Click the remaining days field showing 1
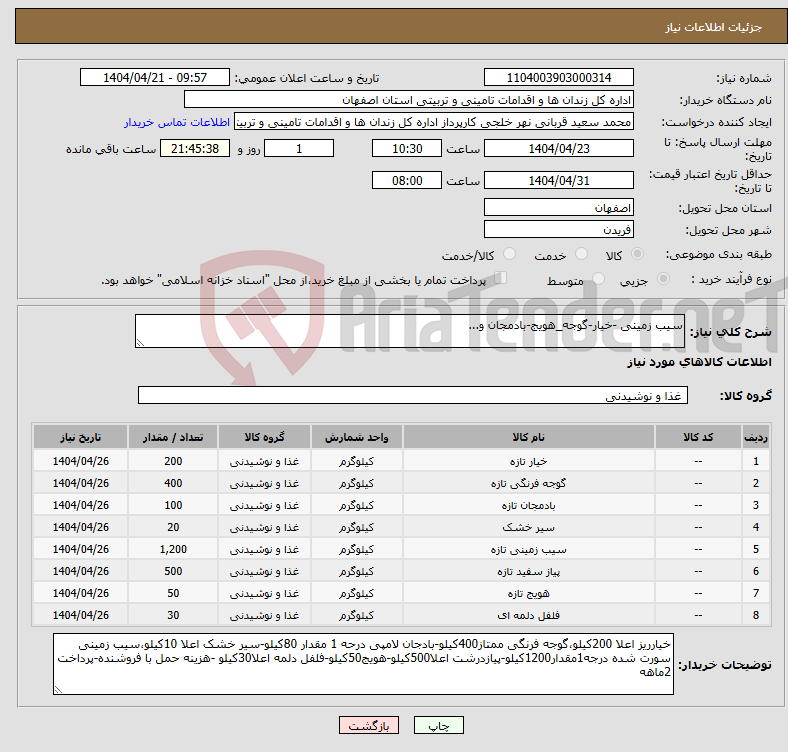 pos(299,148)
